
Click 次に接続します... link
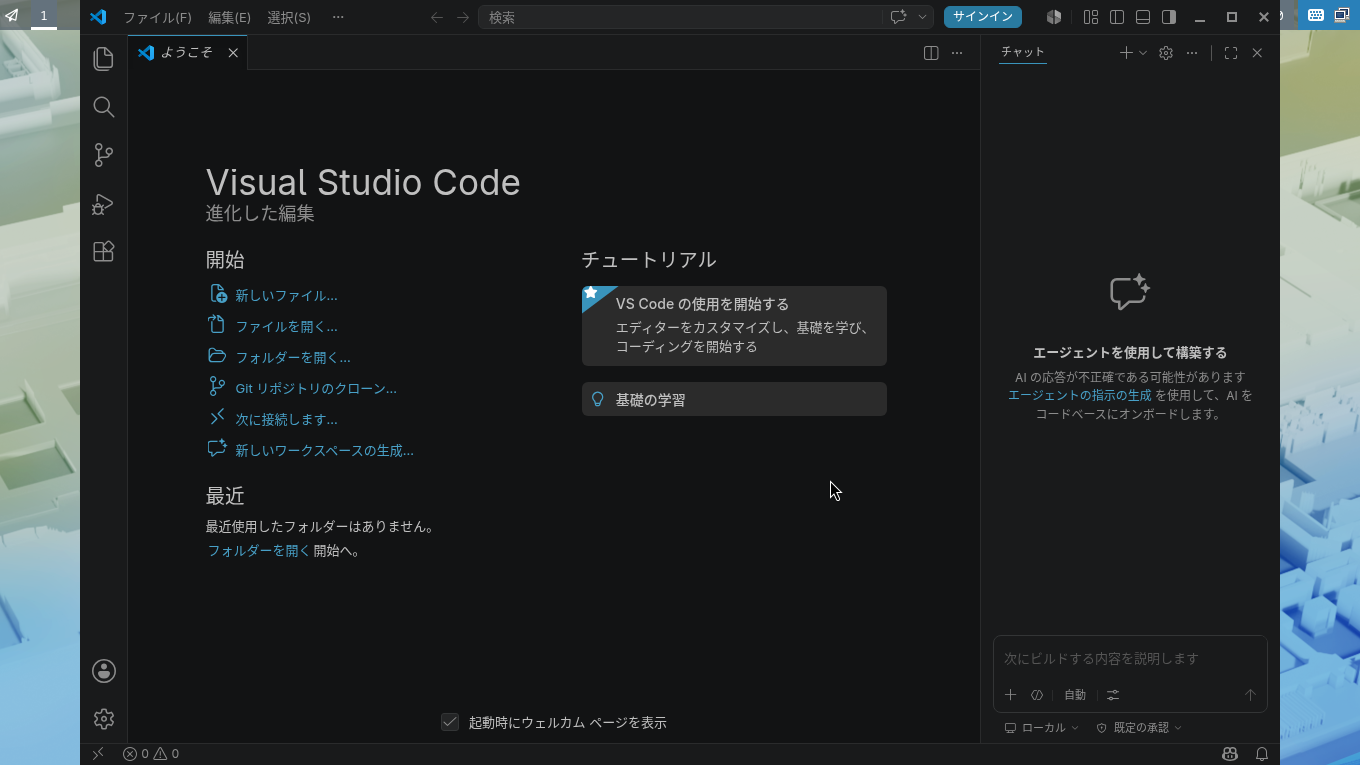286,420
